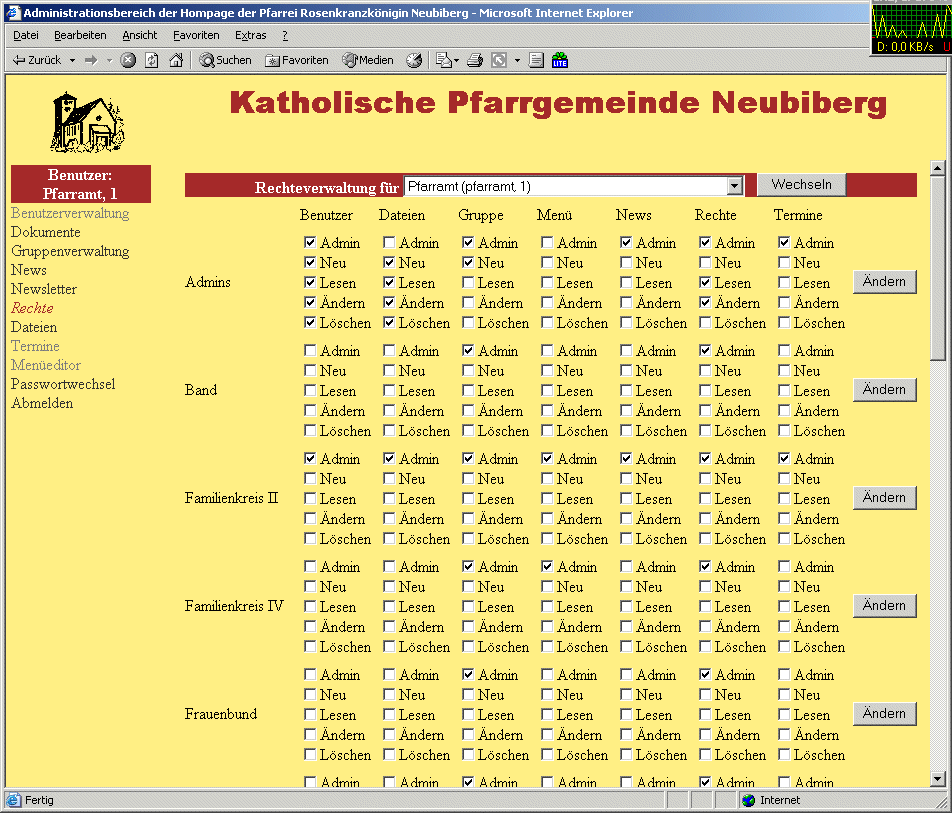Screen dimensions: 952x813
Task: Open the ? help menu
Action: click(x=285, y=35)
